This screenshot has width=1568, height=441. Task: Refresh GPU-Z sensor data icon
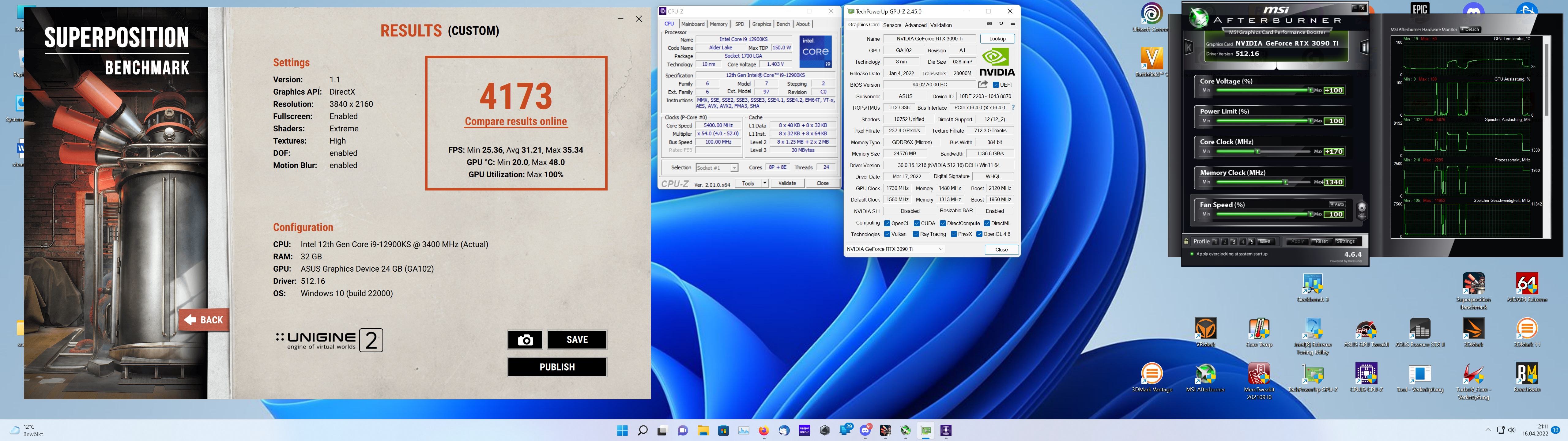[1001, 24]
